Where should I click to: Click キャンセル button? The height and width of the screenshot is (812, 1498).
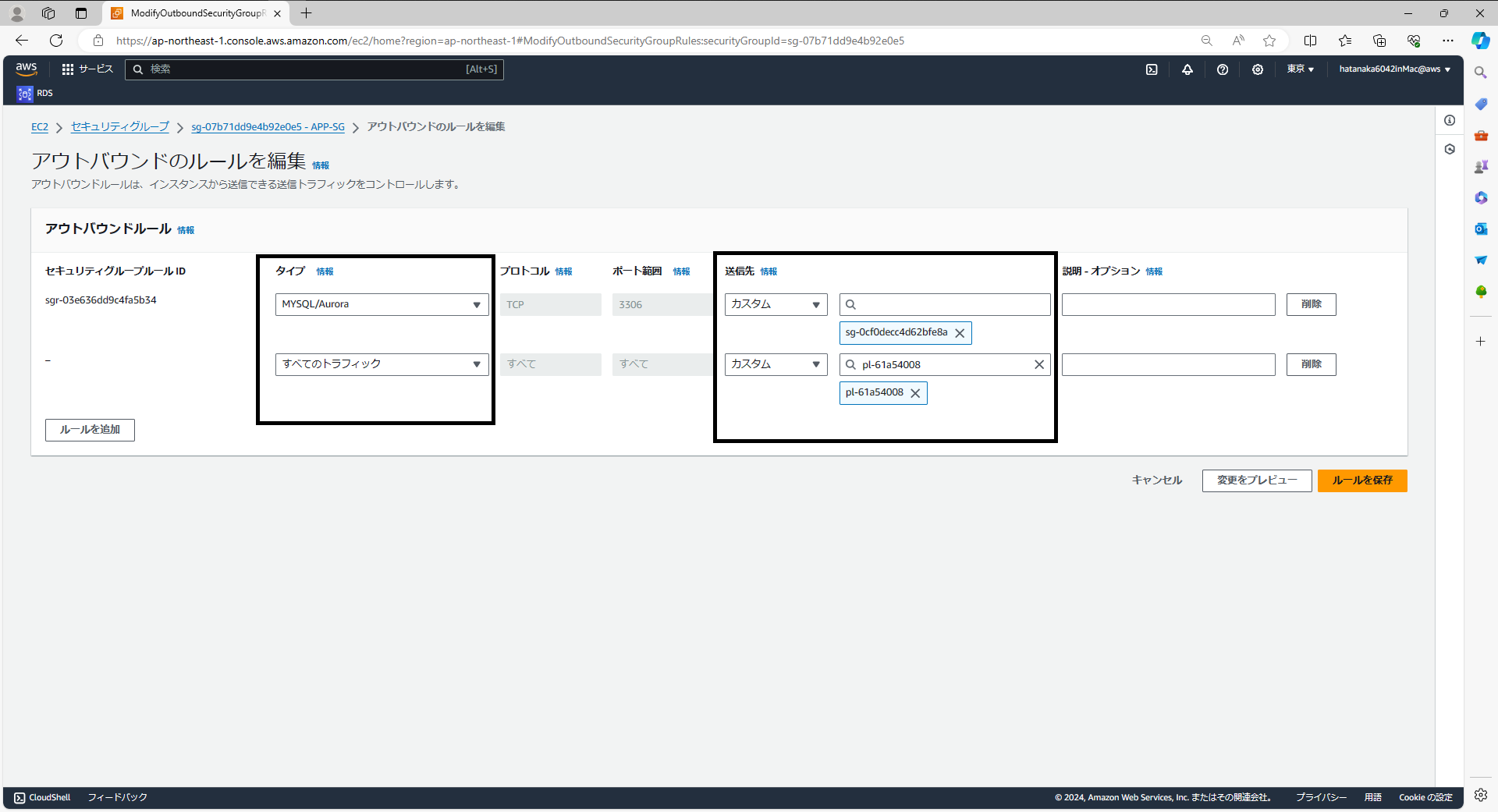(1157, 480)
